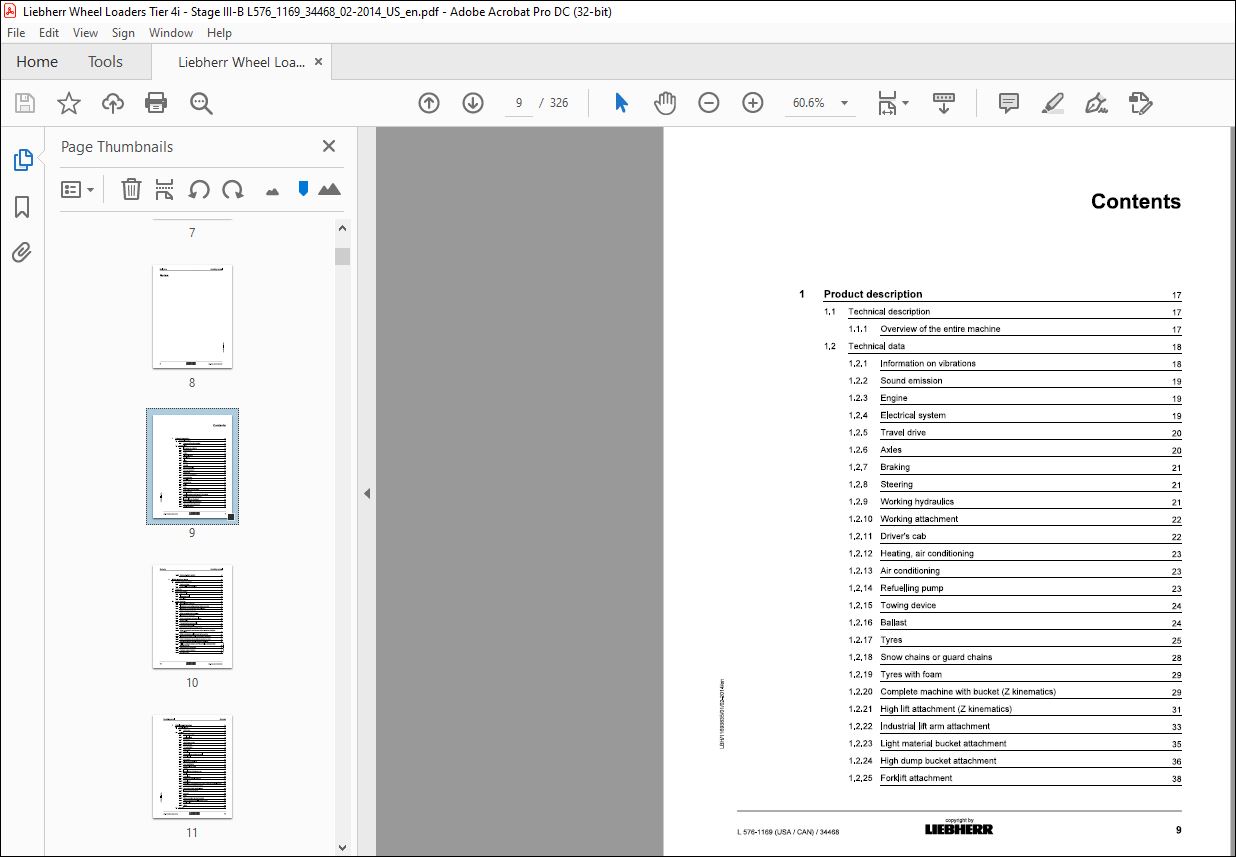Select the highlight text pen tool
This screenshot has width=1236, height=857.
pos(1052,103)
